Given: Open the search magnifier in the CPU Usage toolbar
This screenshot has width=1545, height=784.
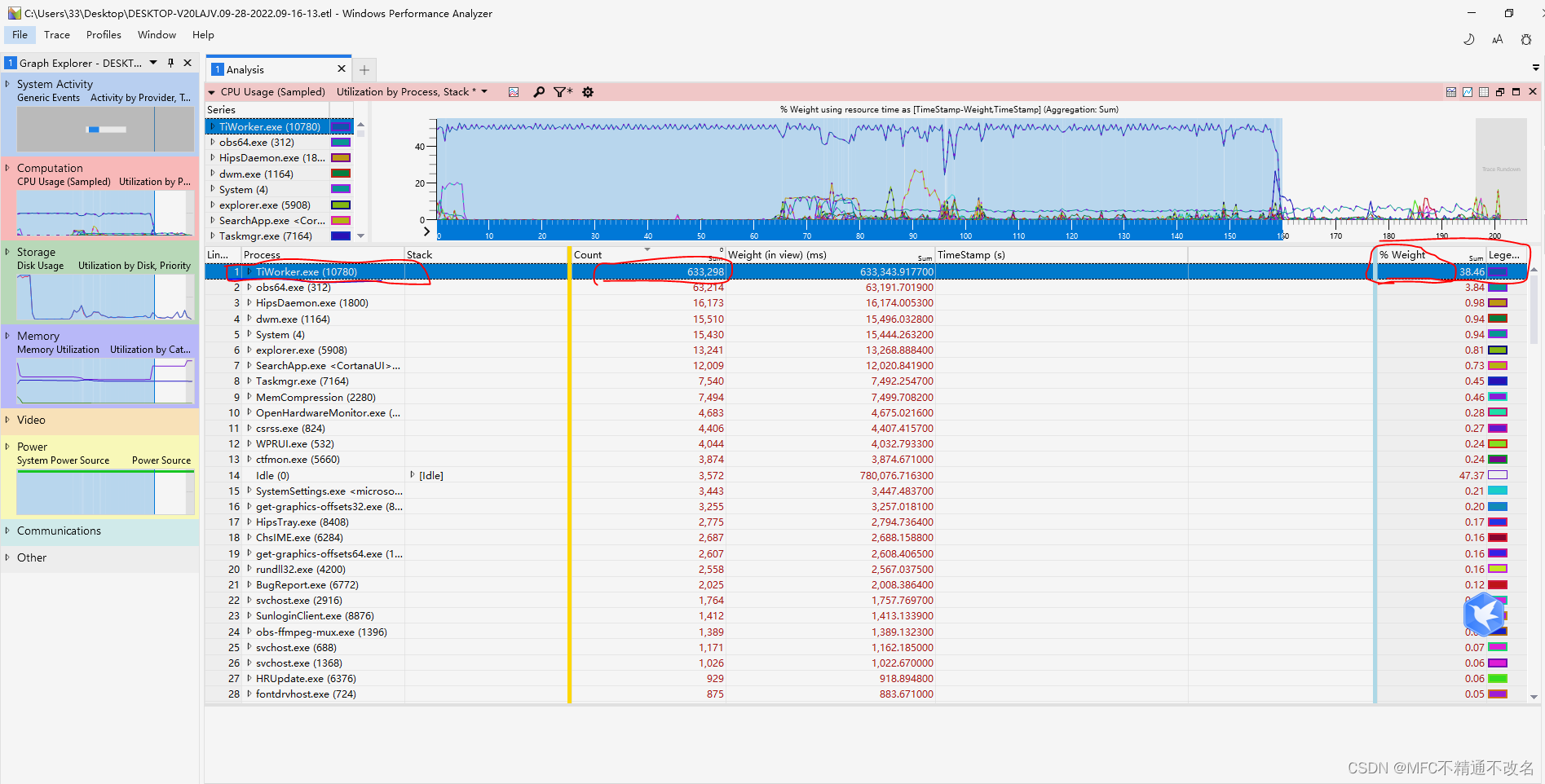Looking at the screenshot, I should [x=539, y=92].
